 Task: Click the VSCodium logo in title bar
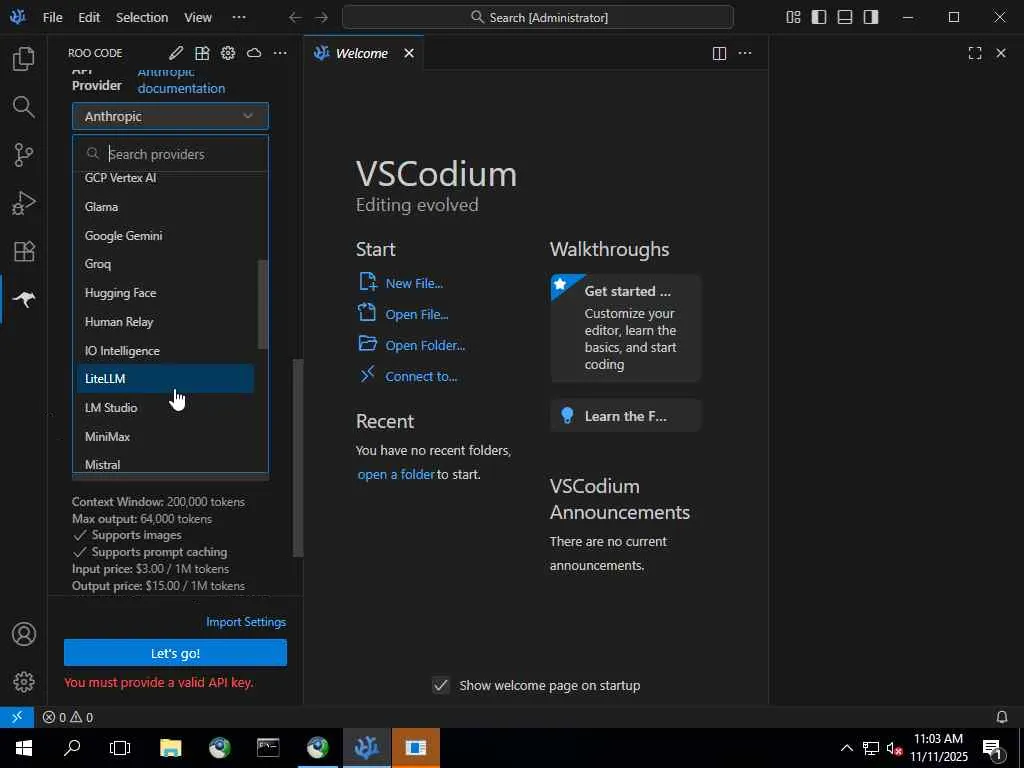click(x=18, y=17)
